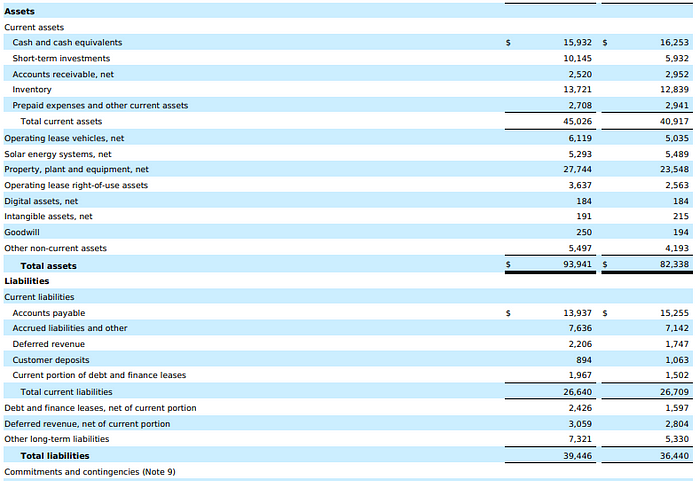Click the value 26,640
Screen dimensions: 700x481
(577, 392)
